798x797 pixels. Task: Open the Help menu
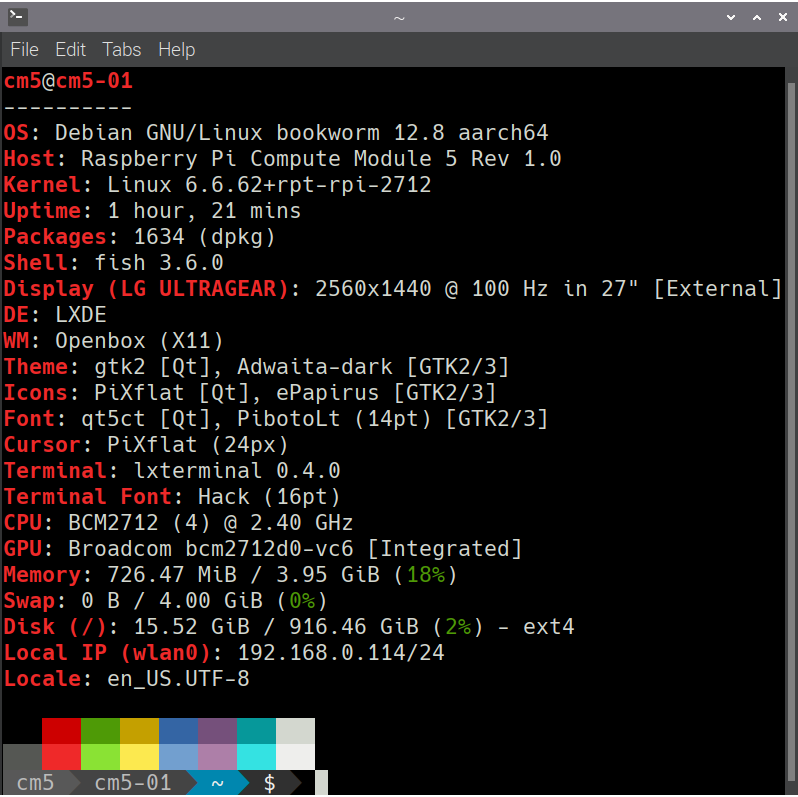click(x=177, y=49)
